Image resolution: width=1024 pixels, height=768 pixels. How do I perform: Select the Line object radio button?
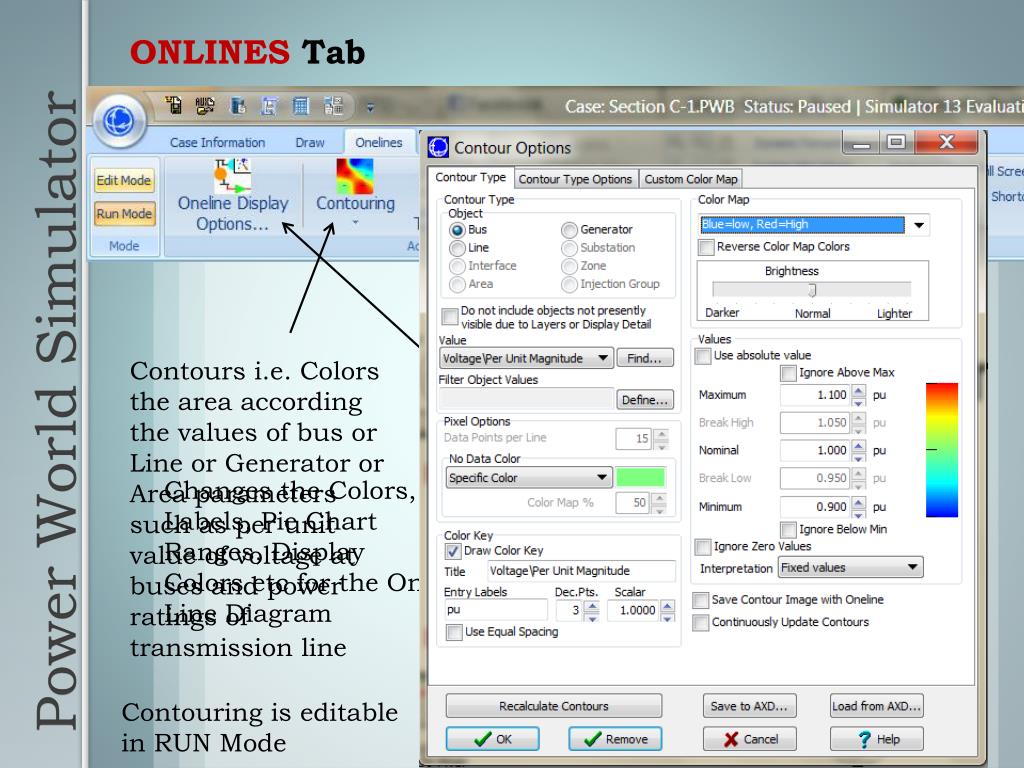pos(457,248)
